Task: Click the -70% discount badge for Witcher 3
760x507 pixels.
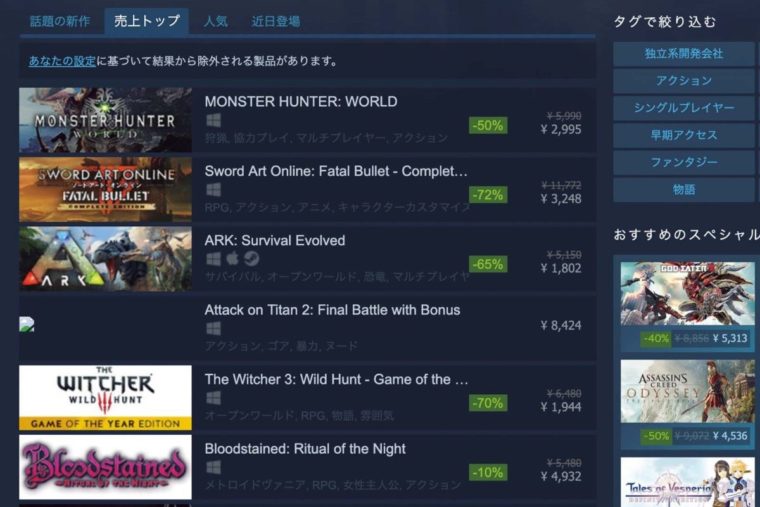Action: pyautogui.click(x=488, y=403)
